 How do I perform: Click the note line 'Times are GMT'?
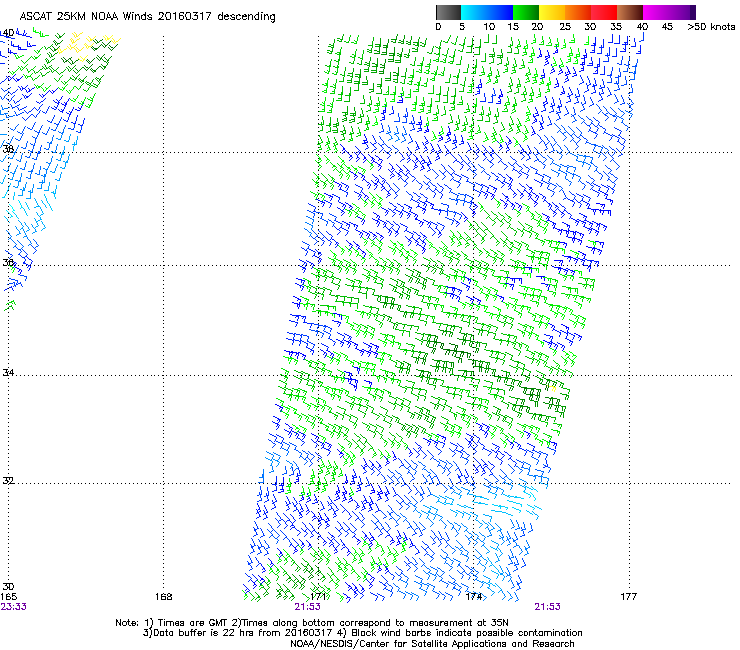(311, 623)
